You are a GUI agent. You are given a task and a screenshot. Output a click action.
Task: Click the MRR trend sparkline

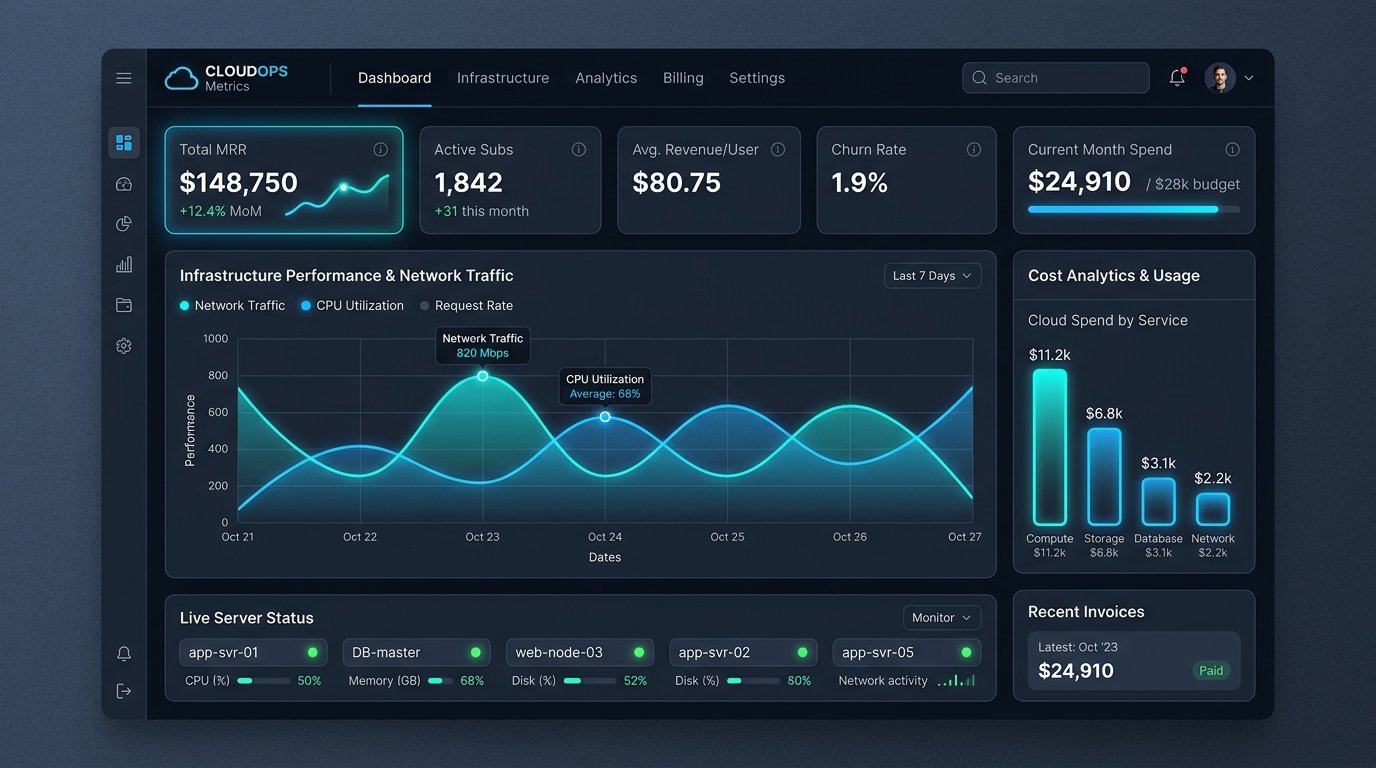point(337,193)
